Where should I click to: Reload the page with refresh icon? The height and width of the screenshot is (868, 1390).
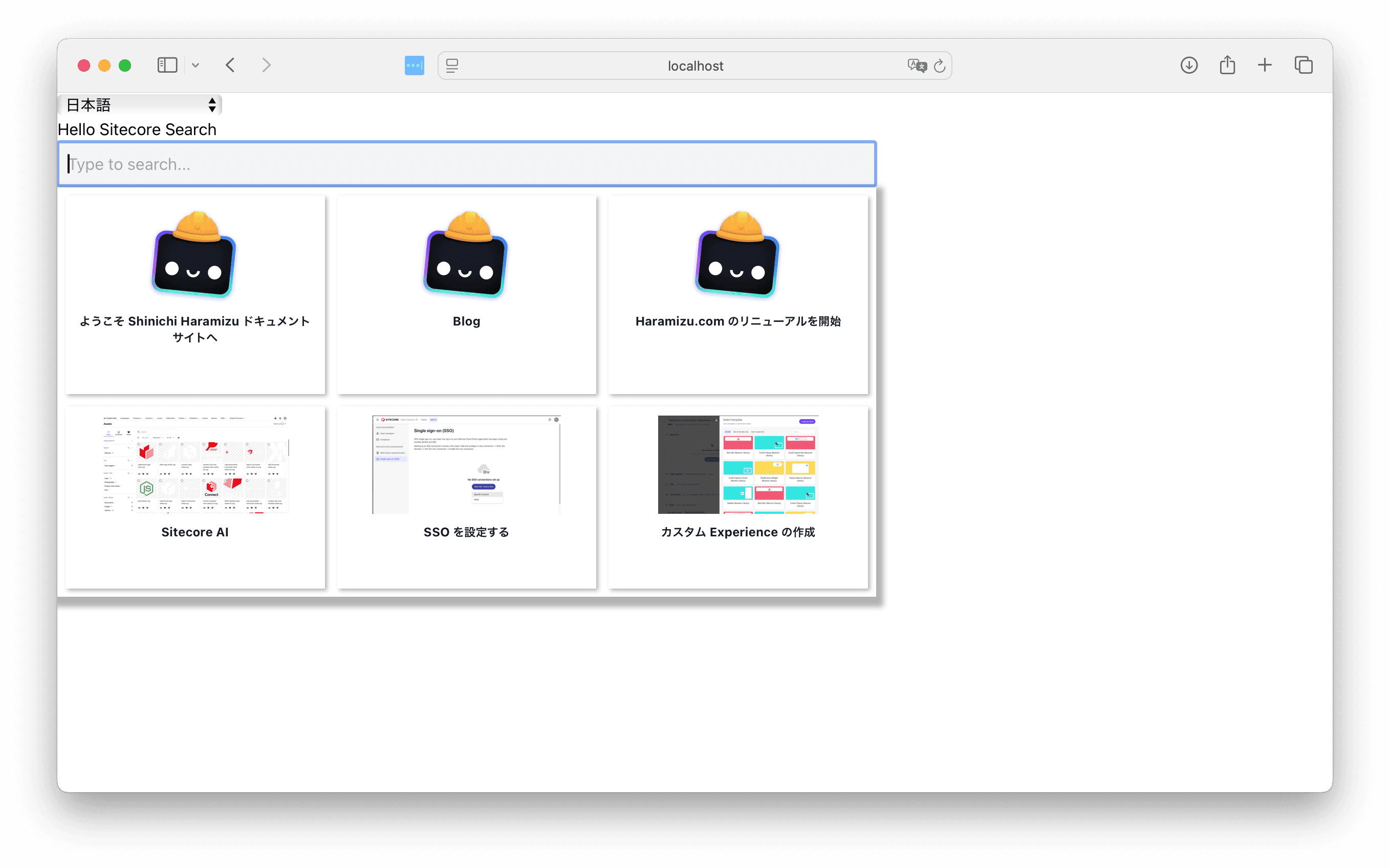tap(940, 66)
